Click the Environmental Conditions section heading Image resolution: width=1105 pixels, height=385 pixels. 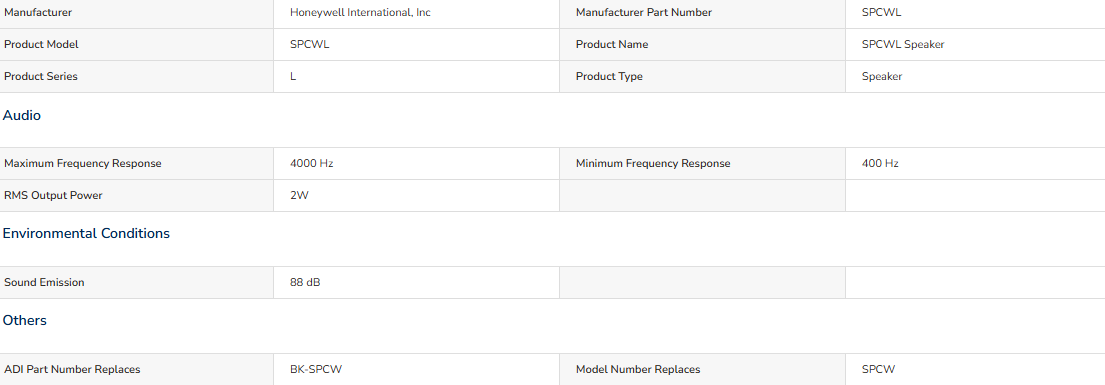(86, 233)
